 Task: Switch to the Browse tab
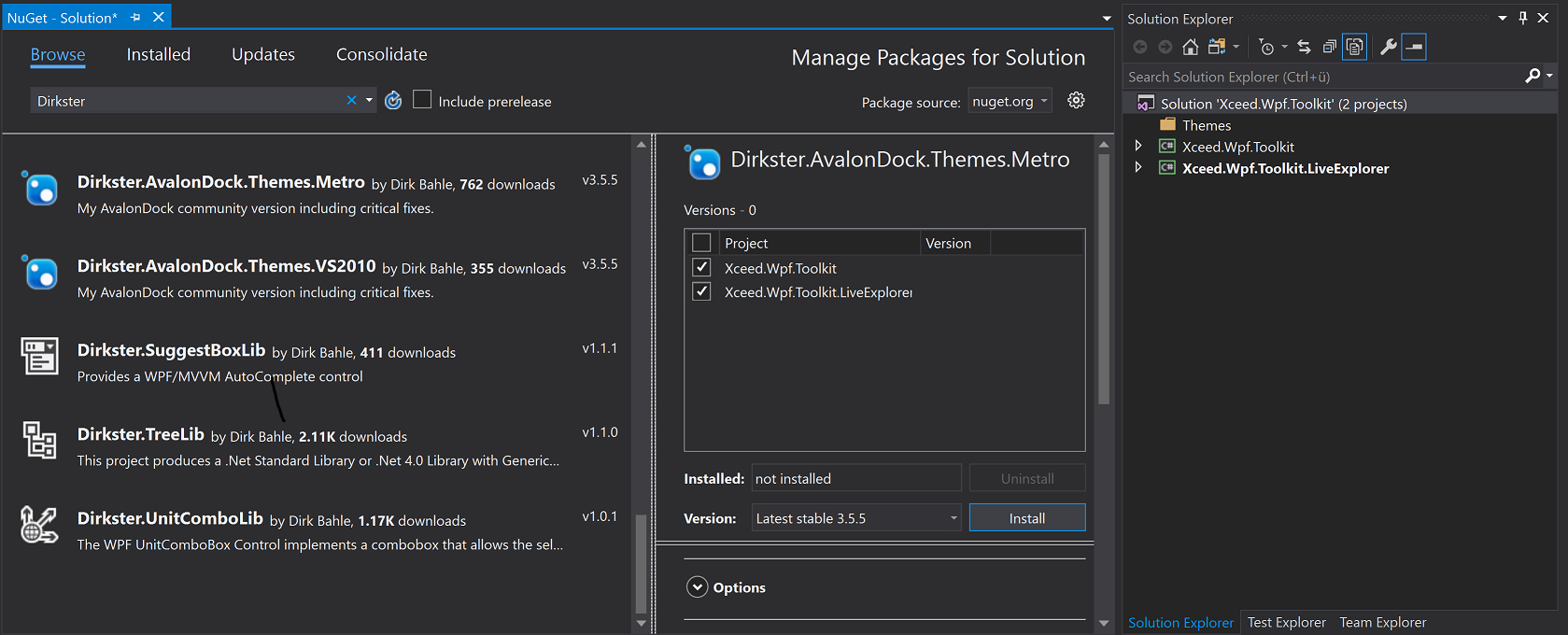[58, 54]
